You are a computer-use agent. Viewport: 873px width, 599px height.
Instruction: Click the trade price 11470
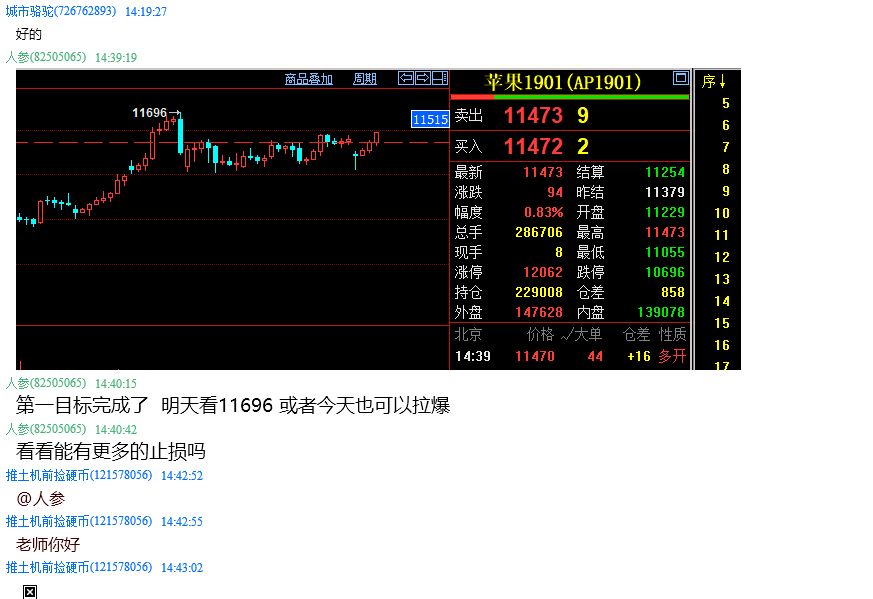point(535,356)
